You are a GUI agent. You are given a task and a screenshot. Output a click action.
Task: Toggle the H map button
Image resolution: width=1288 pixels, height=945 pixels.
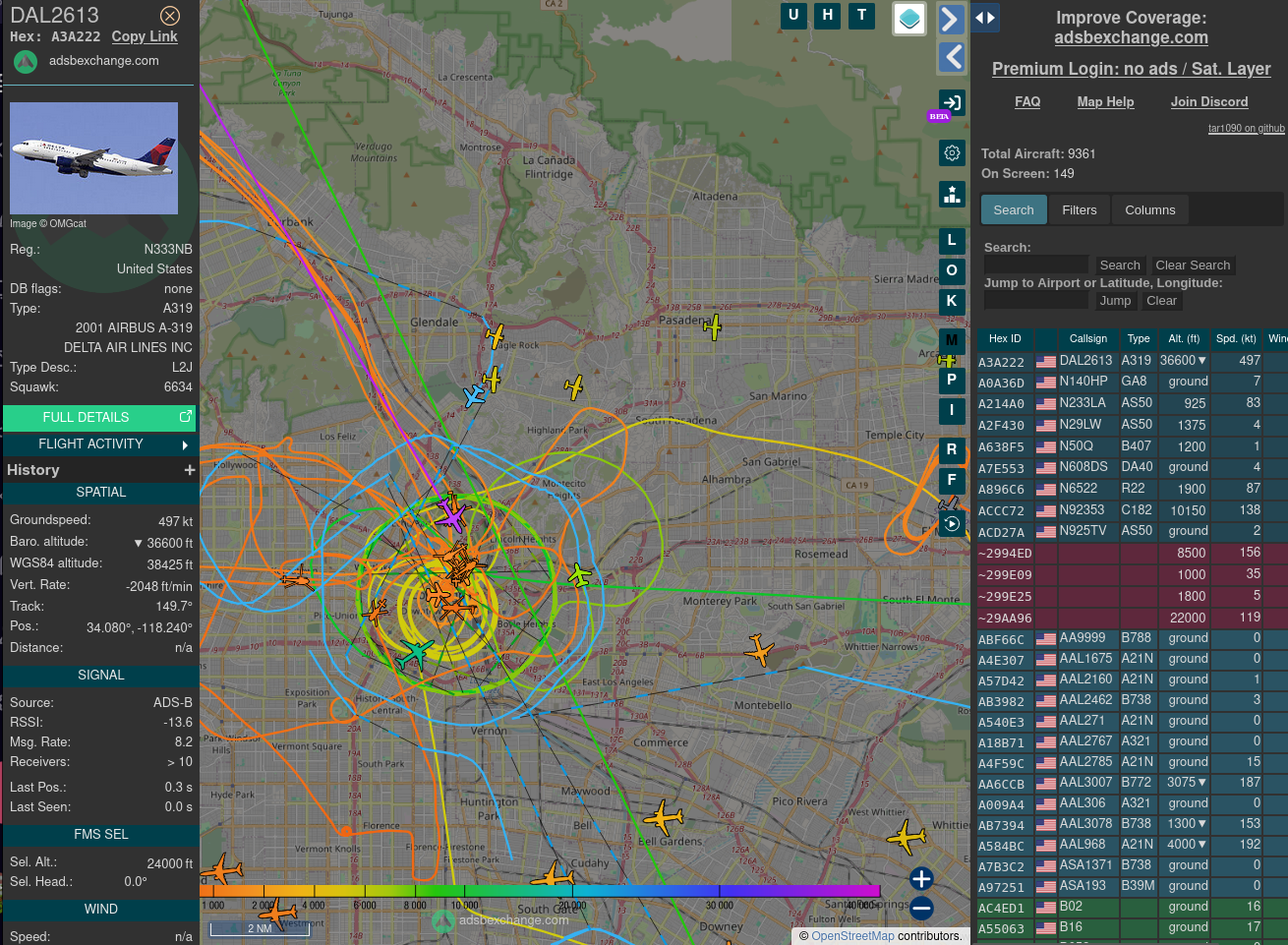pyautogui.click(x=828, y=15)
